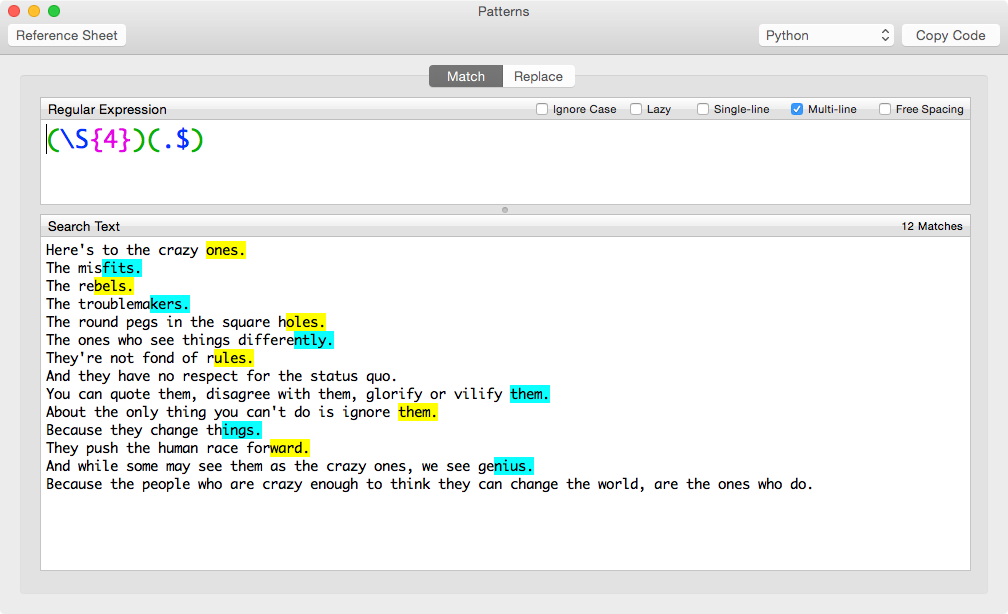
Task: Click highlighted match 'ntly.' in differently line
Action: [x=314, y=340]
